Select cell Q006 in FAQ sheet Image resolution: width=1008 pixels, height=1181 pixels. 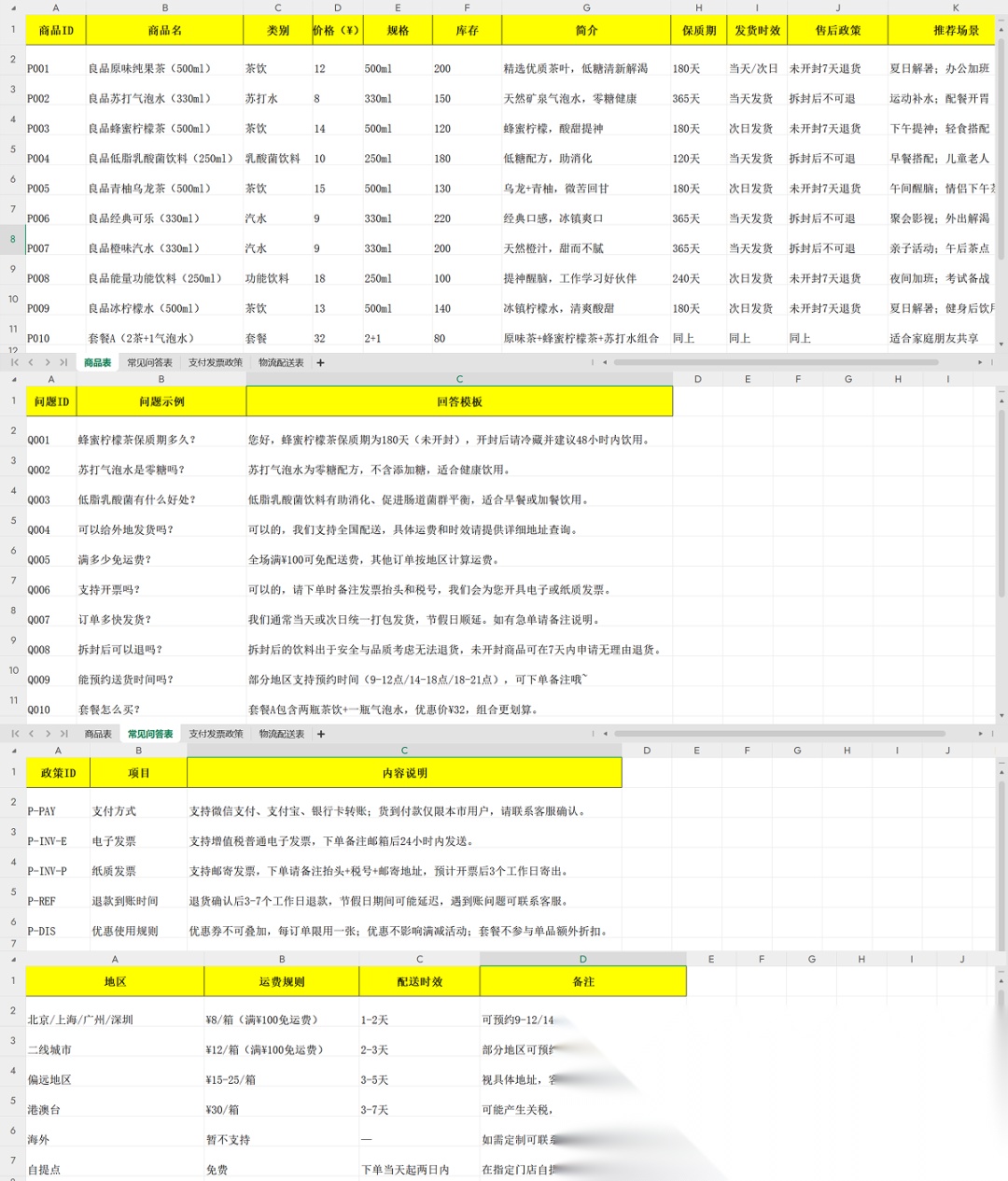point(51,583)
